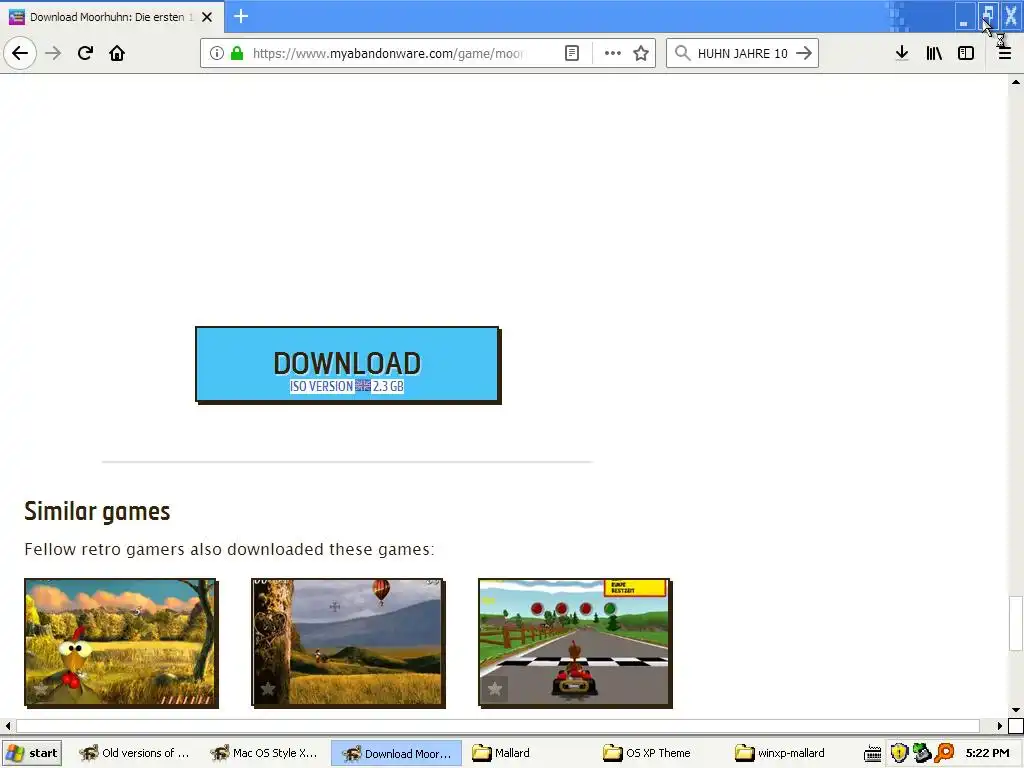This screenshot has height=768, width=1024.
Task: Click the forward navigation arrow
Action: tap(53, 53)
